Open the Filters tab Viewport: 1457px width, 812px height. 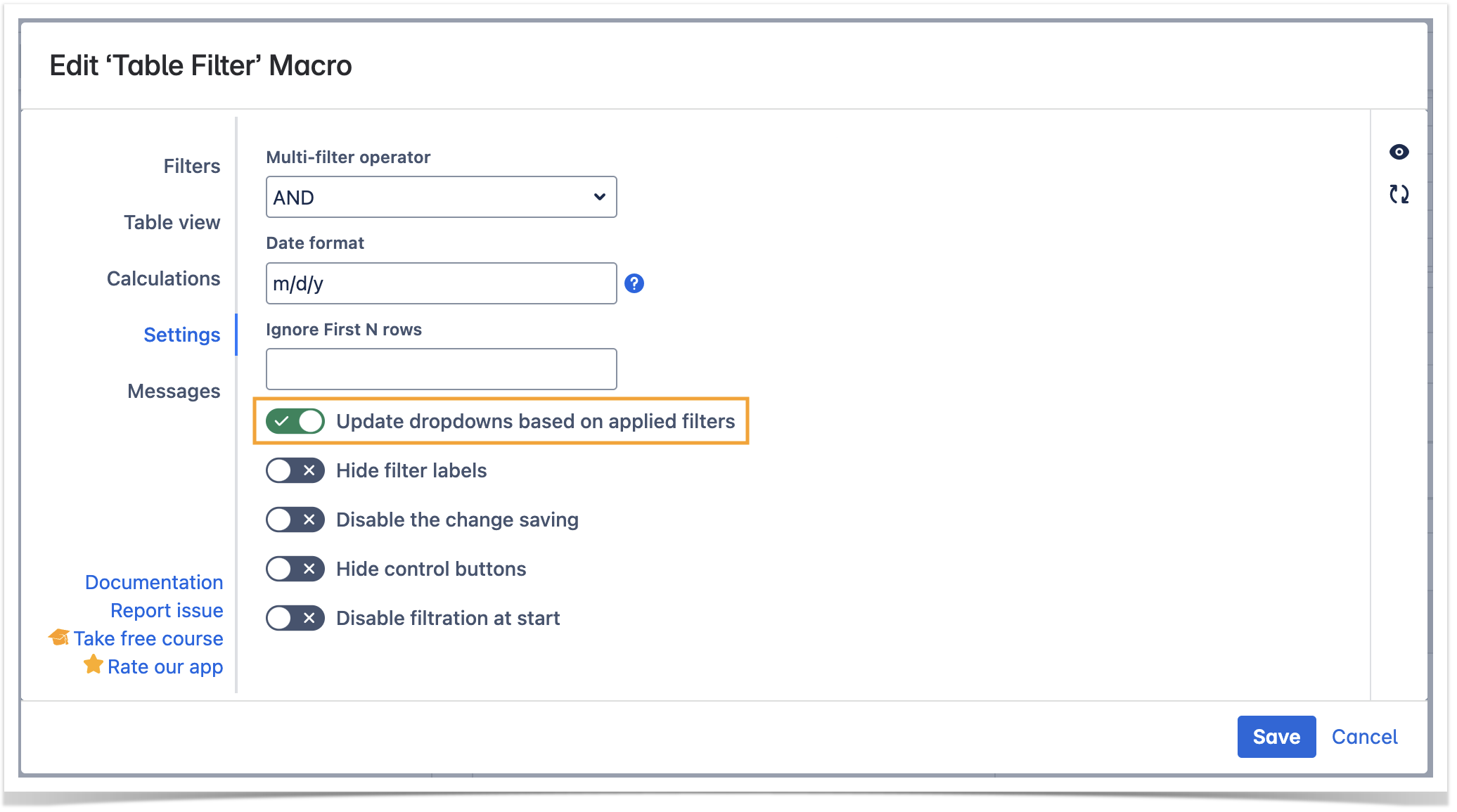[x=191, y=166]
